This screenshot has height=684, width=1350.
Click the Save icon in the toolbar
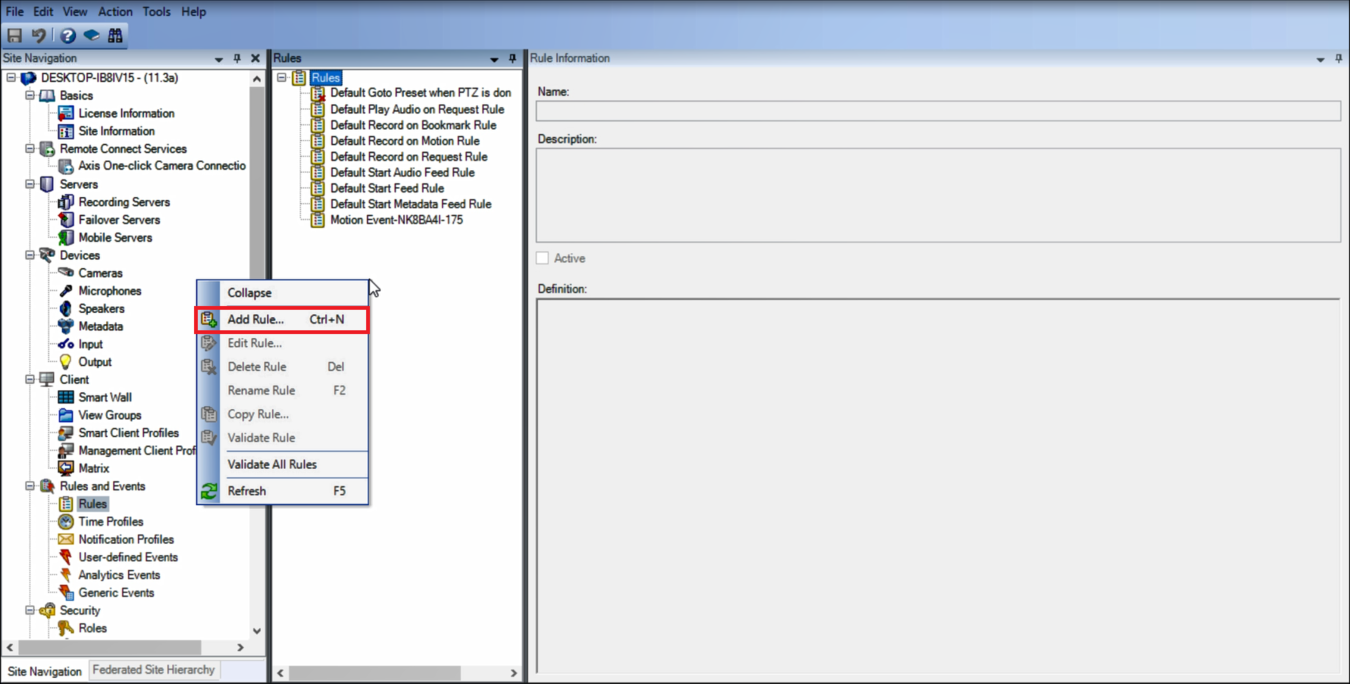pyautogui.click(x=15, y=35)
